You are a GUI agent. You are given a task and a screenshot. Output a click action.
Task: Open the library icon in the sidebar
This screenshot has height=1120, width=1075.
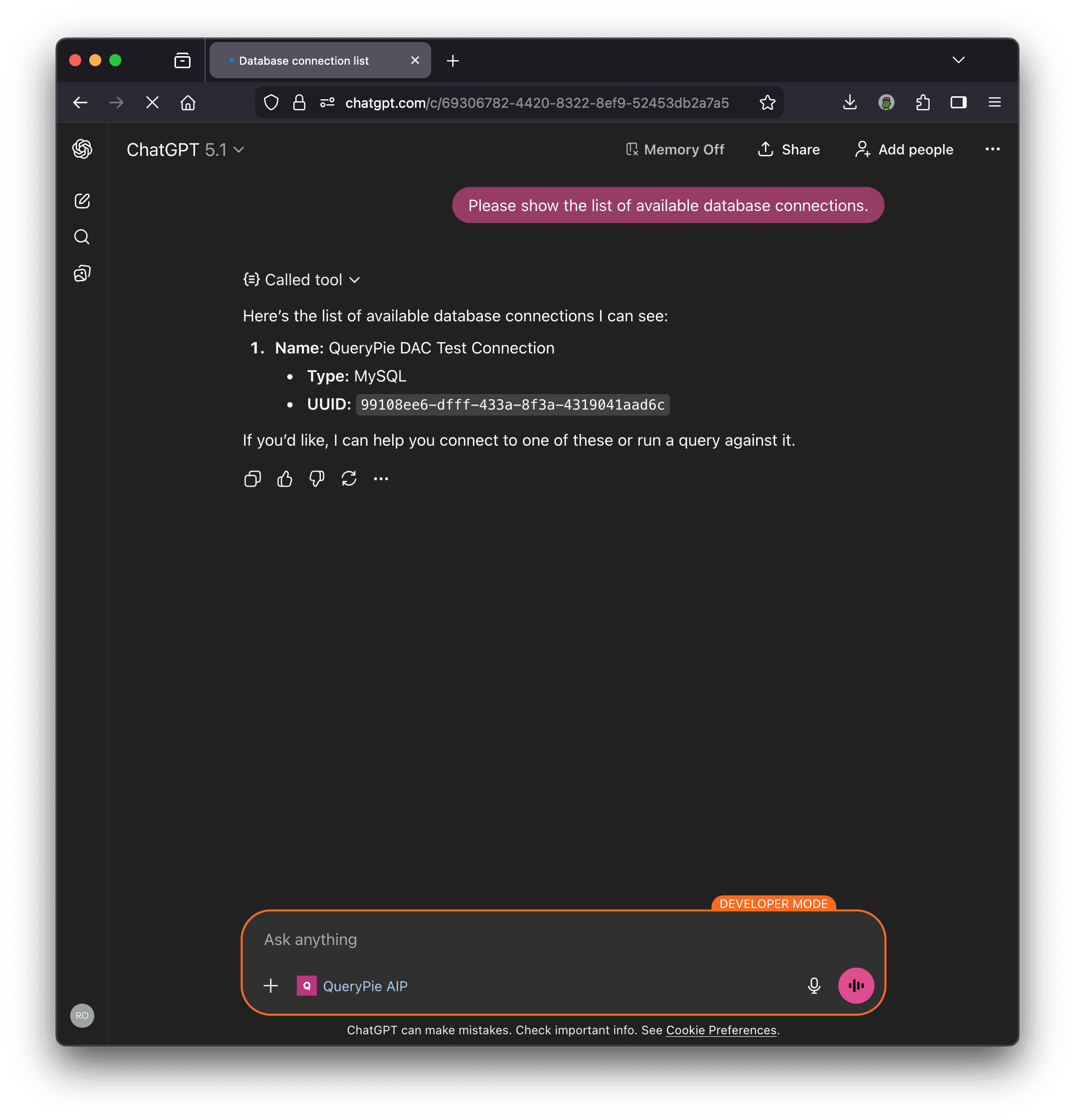click(x=82, y=273)
